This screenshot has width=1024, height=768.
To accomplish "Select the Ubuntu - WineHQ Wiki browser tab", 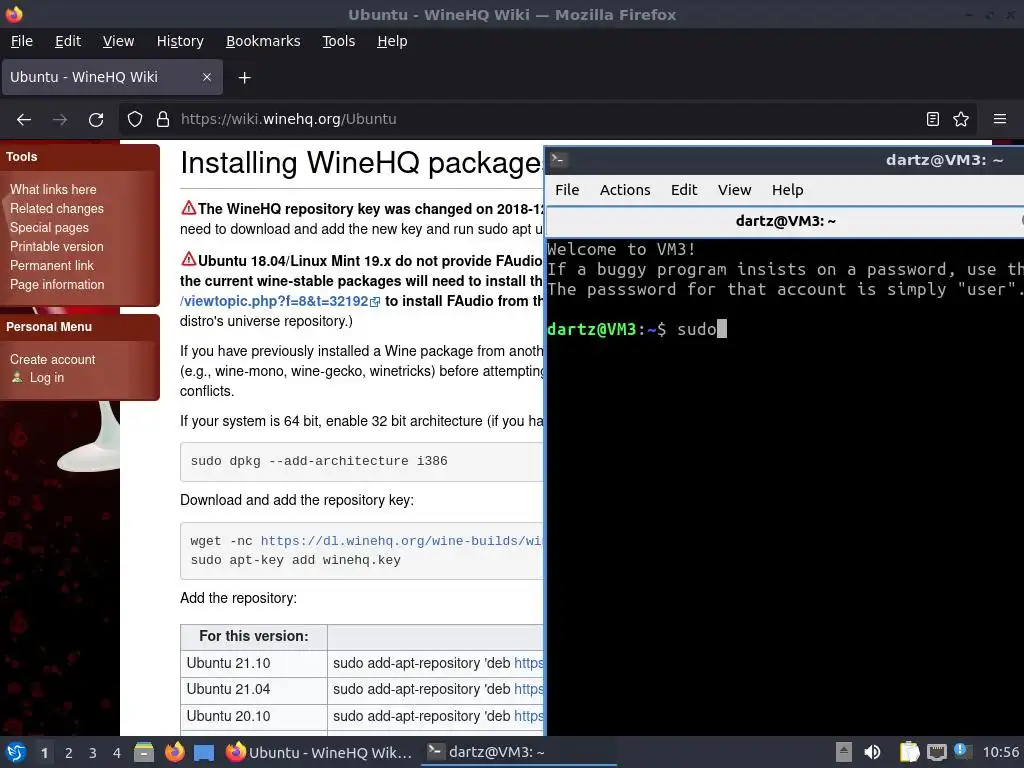I will pyautogui.click(x=112, y=77).
